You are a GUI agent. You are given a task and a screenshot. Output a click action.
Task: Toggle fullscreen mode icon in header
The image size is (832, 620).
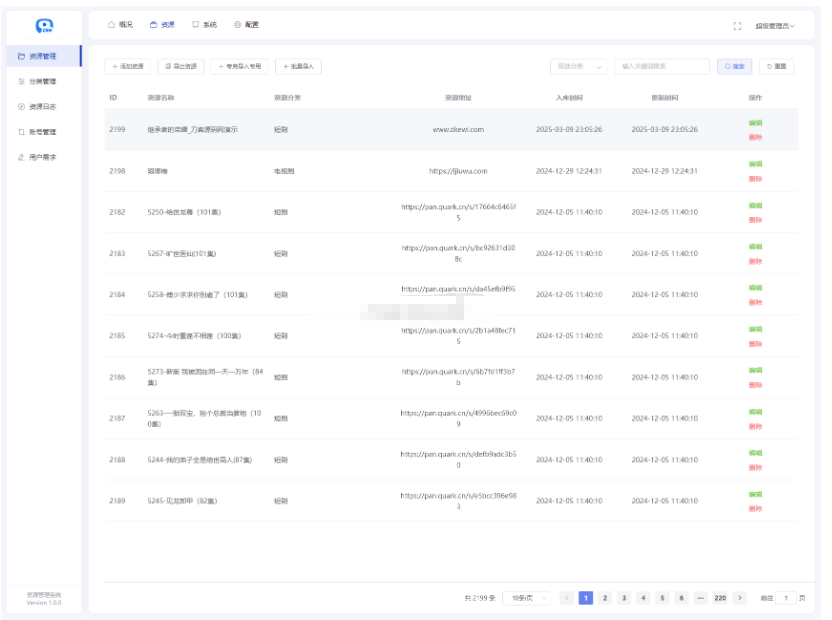(737, 25)
